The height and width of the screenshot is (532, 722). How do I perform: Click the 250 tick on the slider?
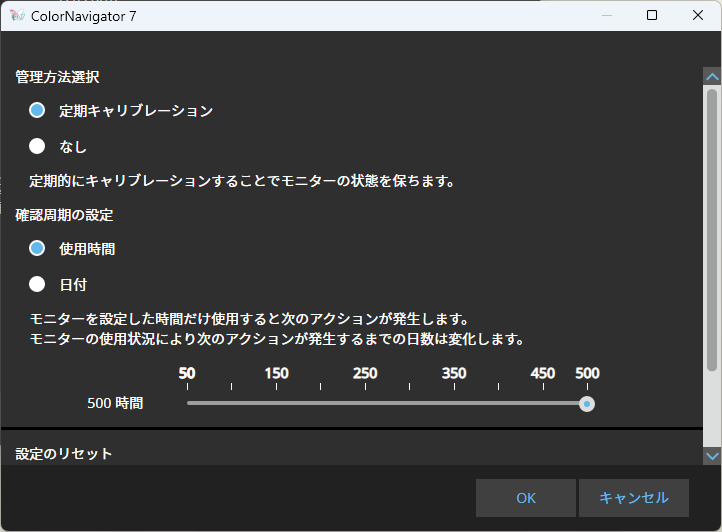[365, 403]
